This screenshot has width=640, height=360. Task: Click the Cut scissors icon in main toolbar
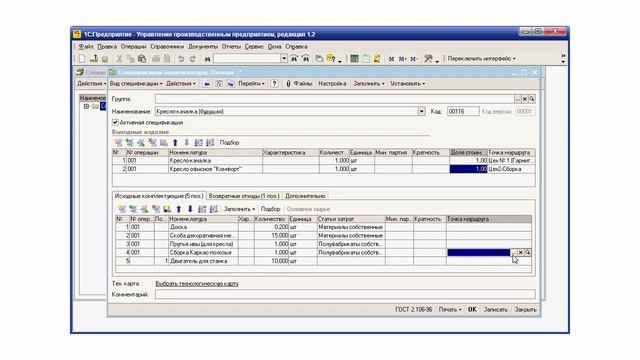[x=119, y=59]
